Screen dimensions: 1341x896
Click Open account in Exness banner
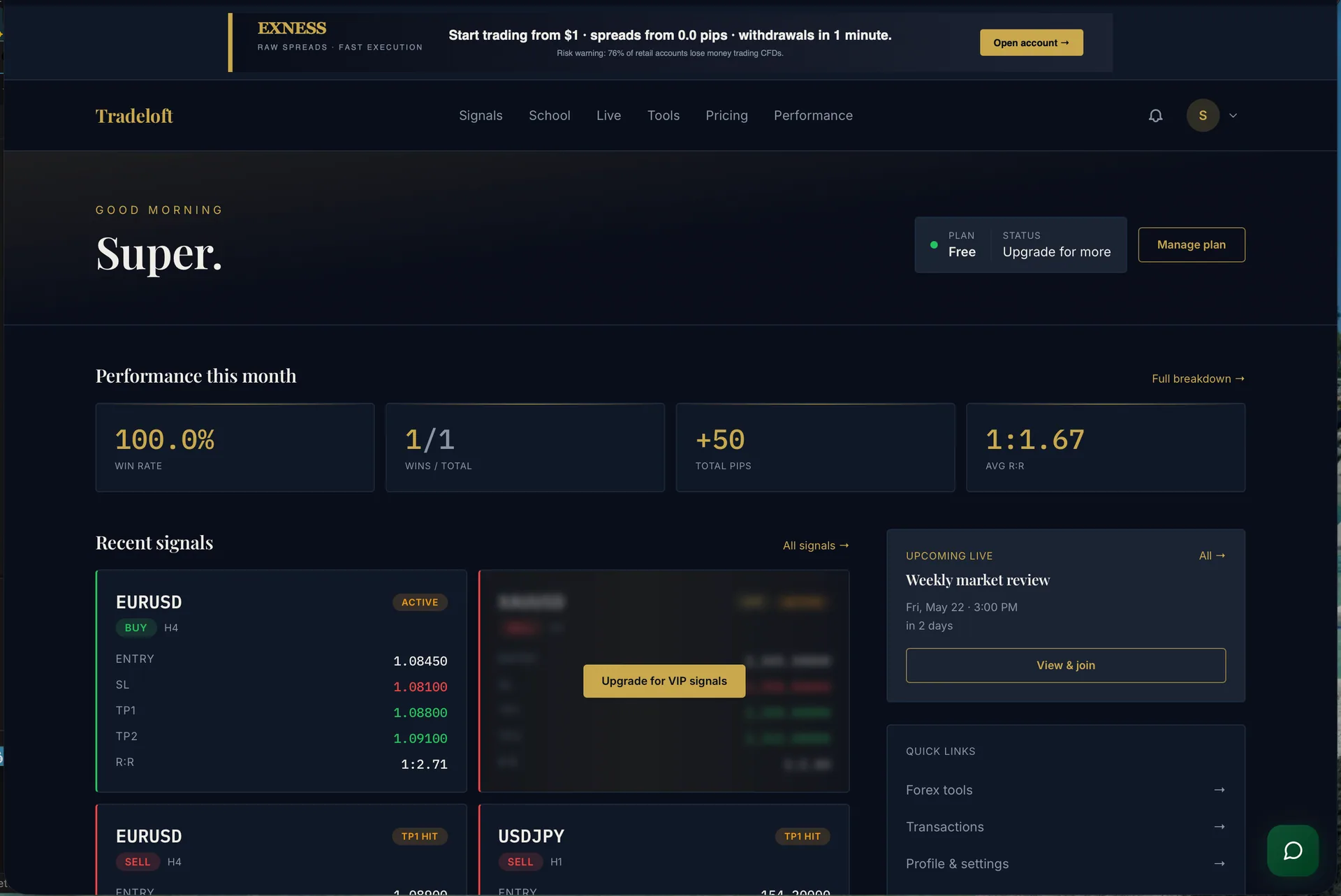click(1031, 43)
